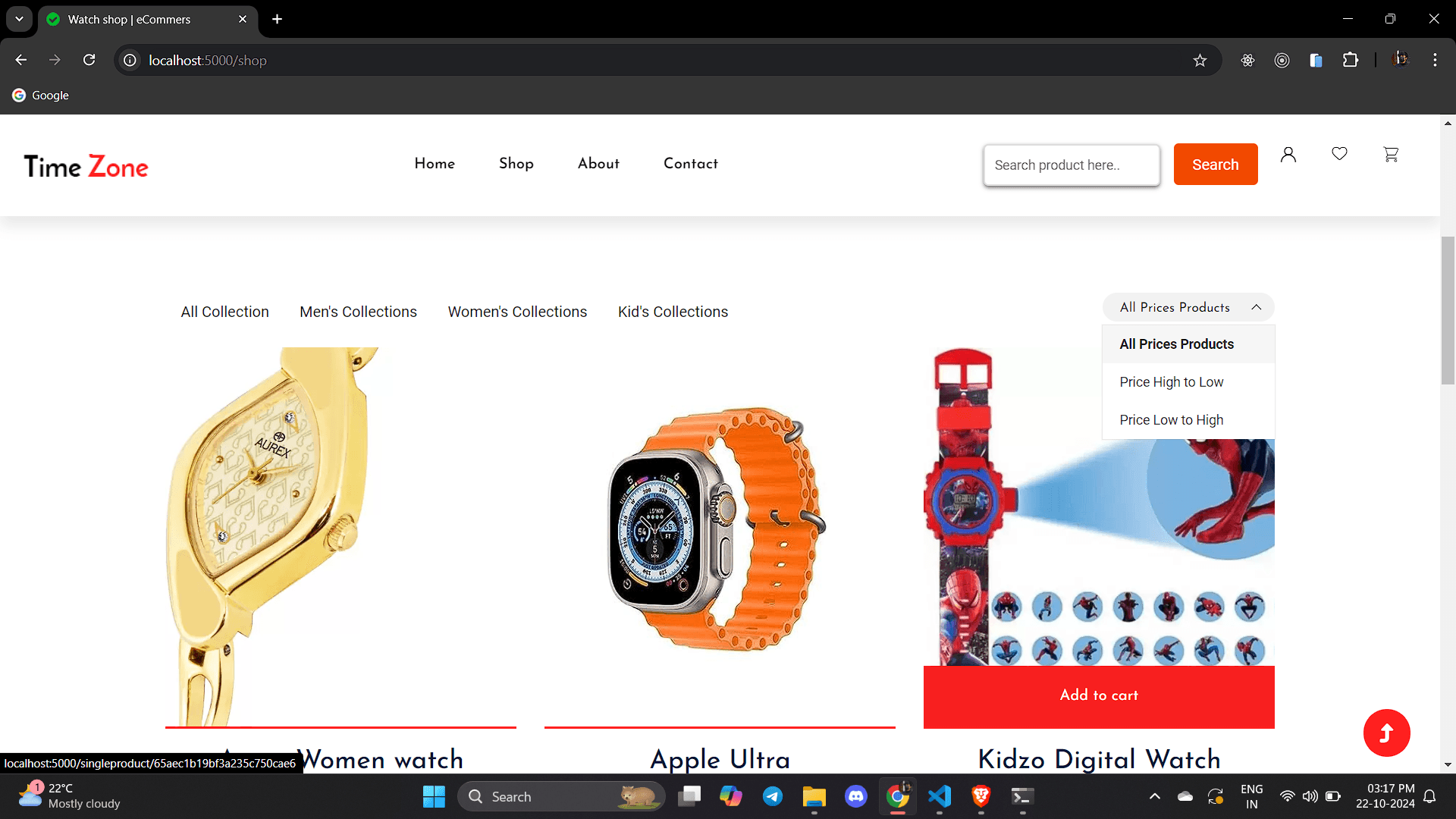Open Visual Studio Code from the taskbar
The width and height of the screenshot is (1456, 819).
tap(940, 796)
